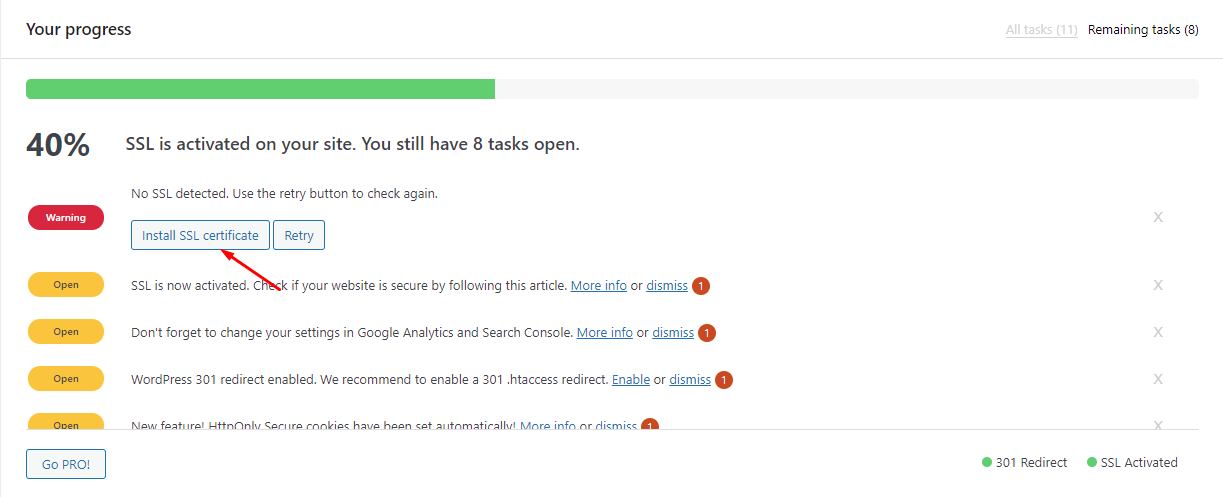Close the SSL is now activated task

pos(1158,285)
